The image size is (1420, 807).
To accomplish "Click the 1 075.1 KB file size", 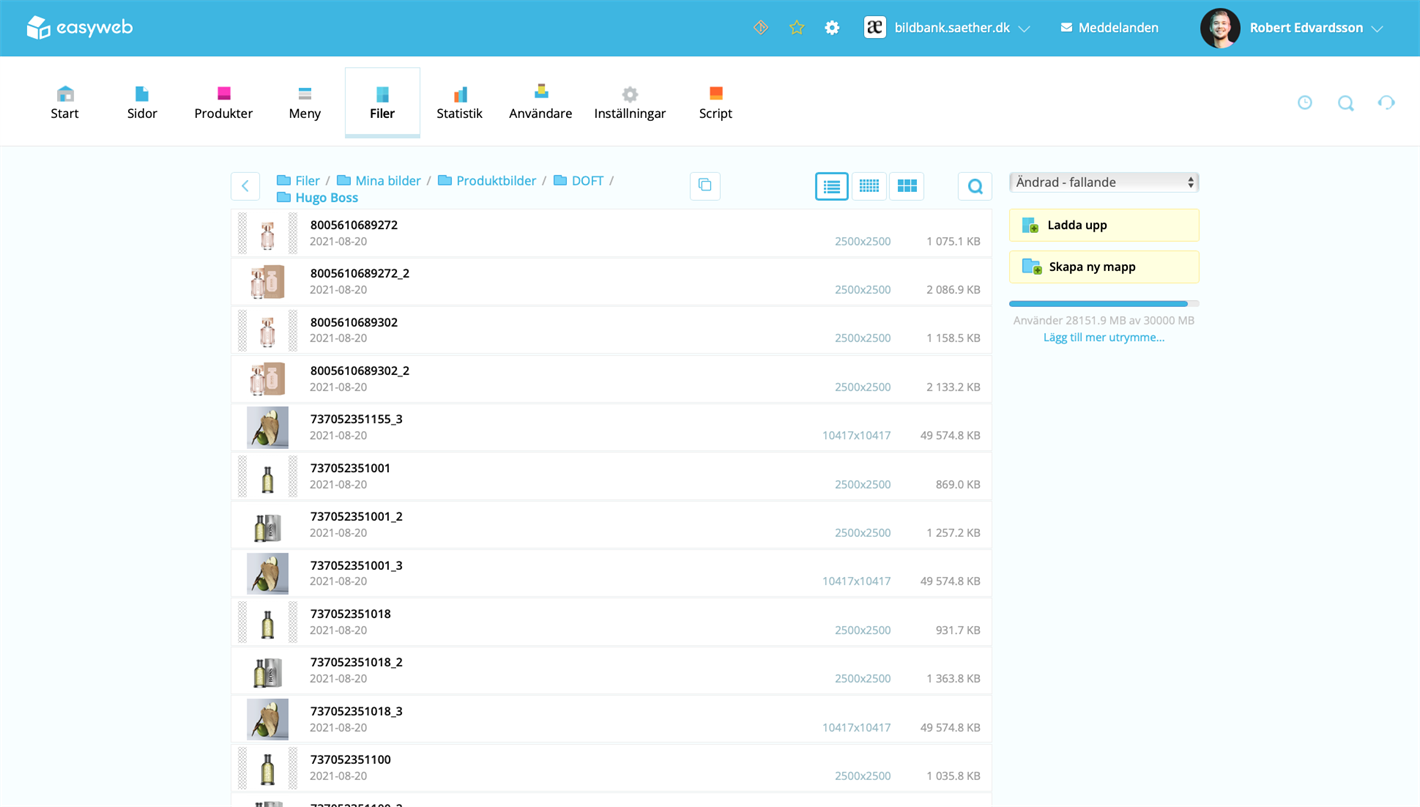I will click(953, 241).
